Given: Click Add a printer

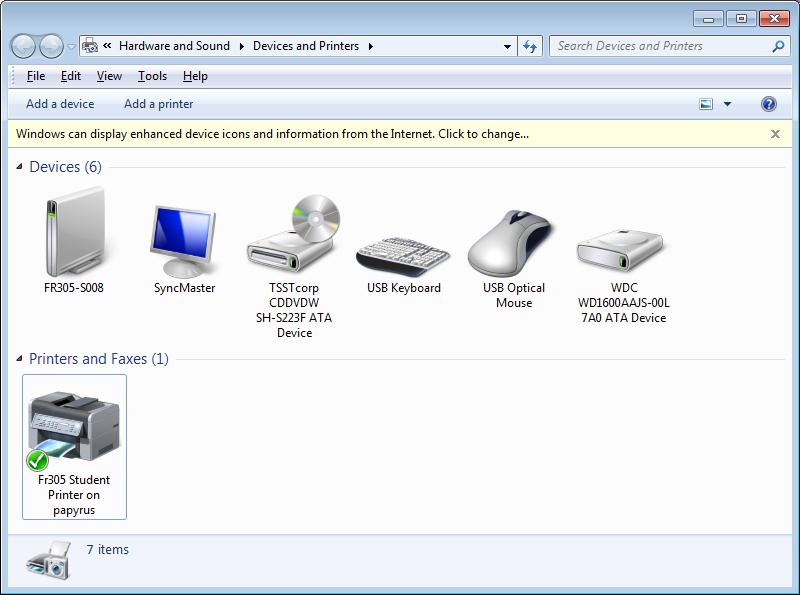Looking at the screenshot, I should [158, 104].
